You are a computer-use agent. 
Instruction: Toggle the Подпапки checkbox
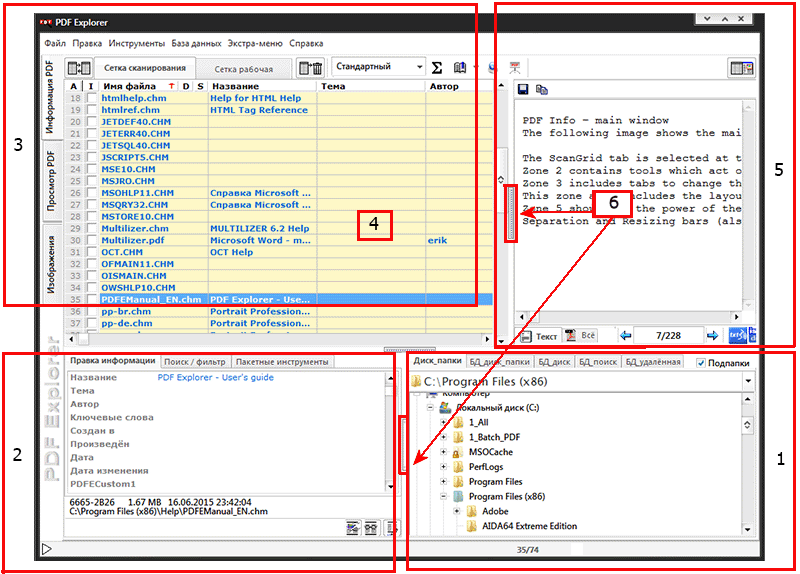click(701, 363)
